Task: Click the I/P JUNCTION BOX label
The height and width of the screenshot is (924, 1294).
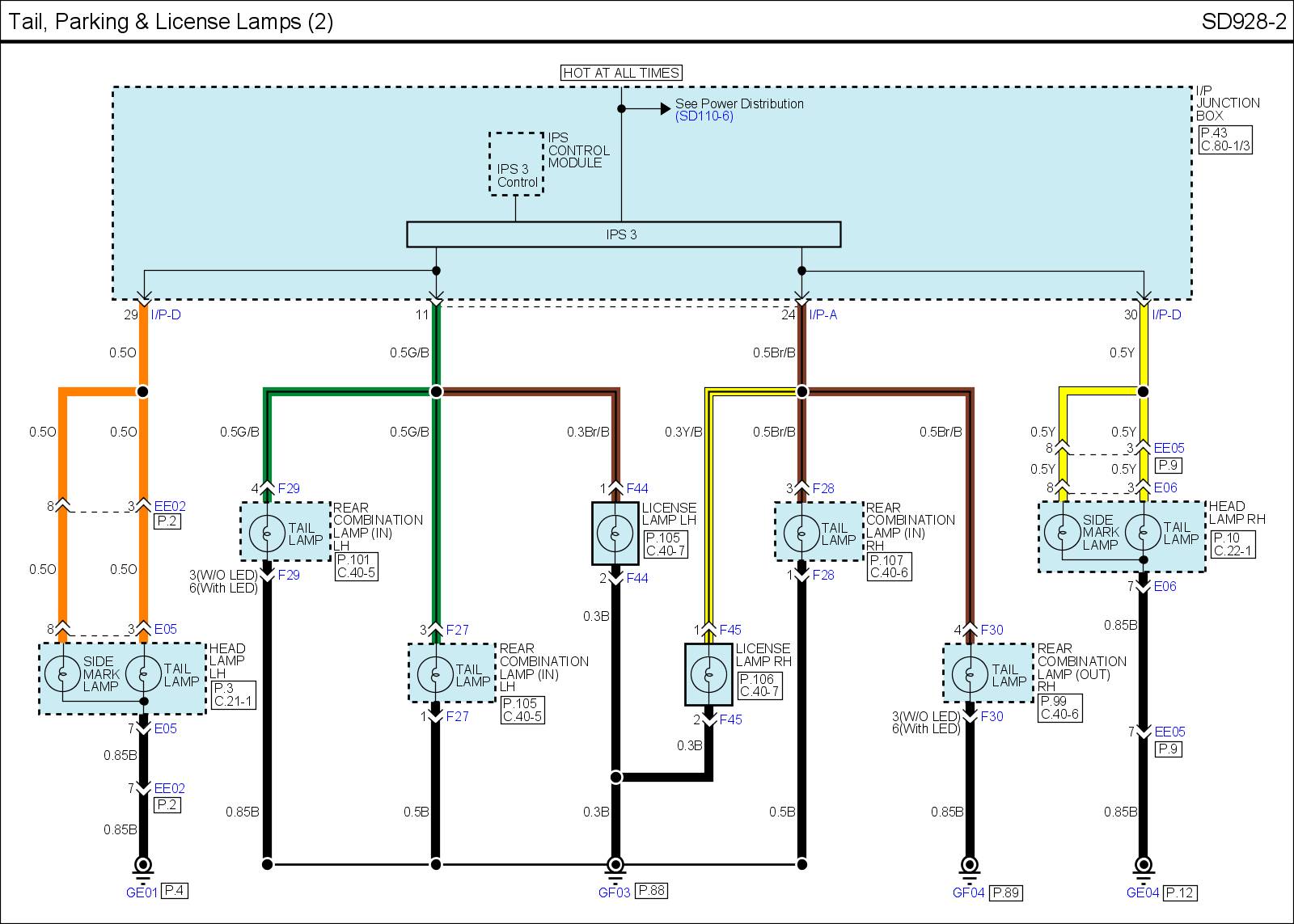Action: (1228, 103)
